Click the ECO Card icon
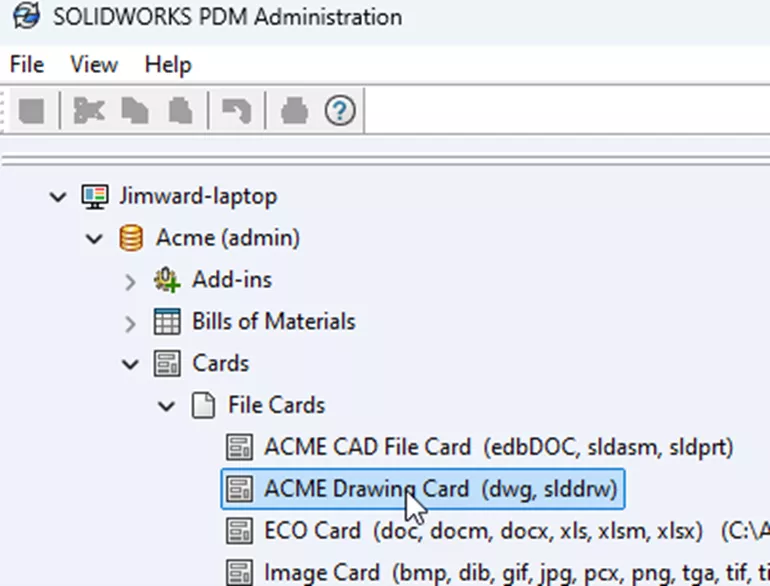Screen dimensions: 770x586 tap(240, 531)
